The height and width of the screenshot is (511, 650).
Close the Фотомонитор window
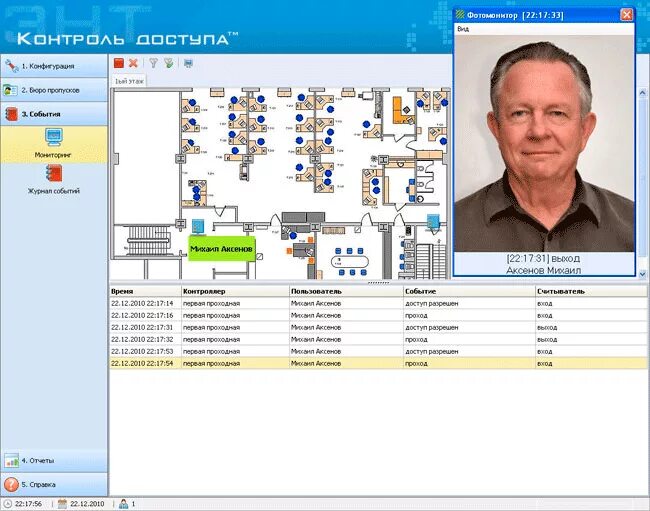click(626, 15)
